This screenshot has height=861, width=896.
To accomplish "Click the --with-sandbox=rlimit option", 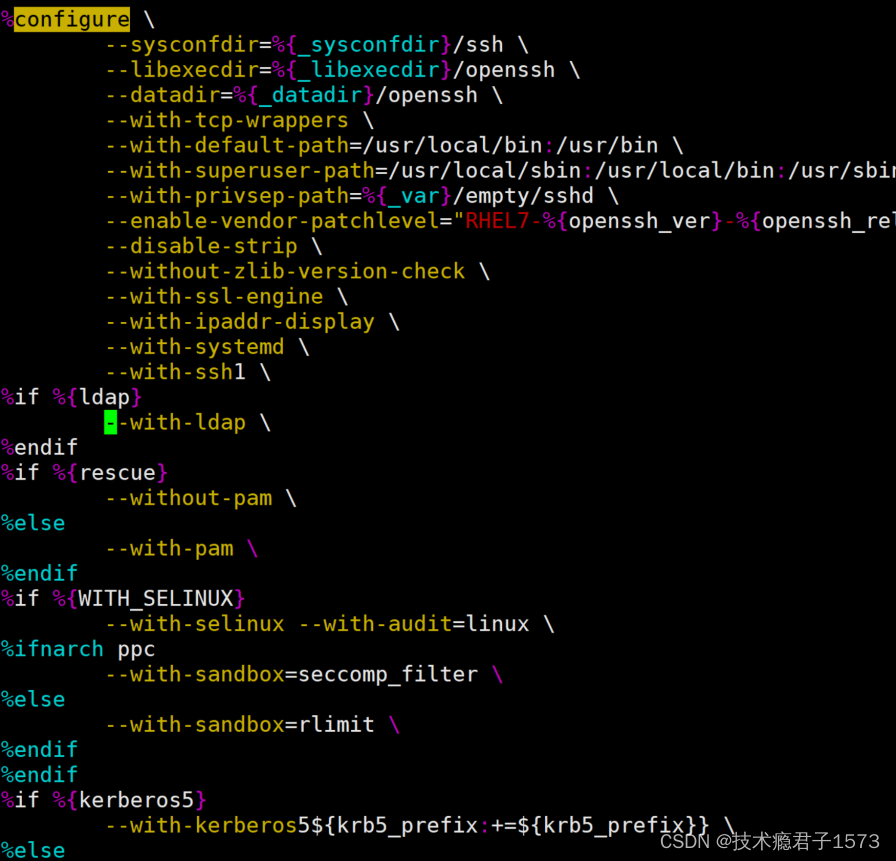I will pyautogui.click(x=240, y=724).
